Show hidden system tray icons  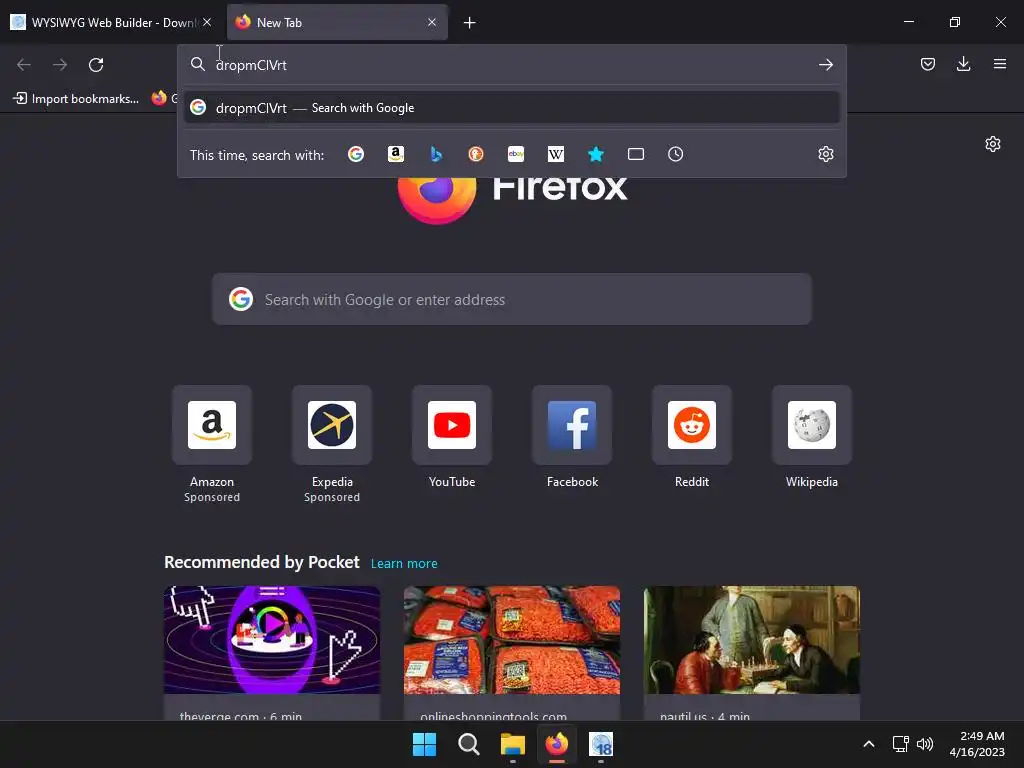tap(869, 744)
